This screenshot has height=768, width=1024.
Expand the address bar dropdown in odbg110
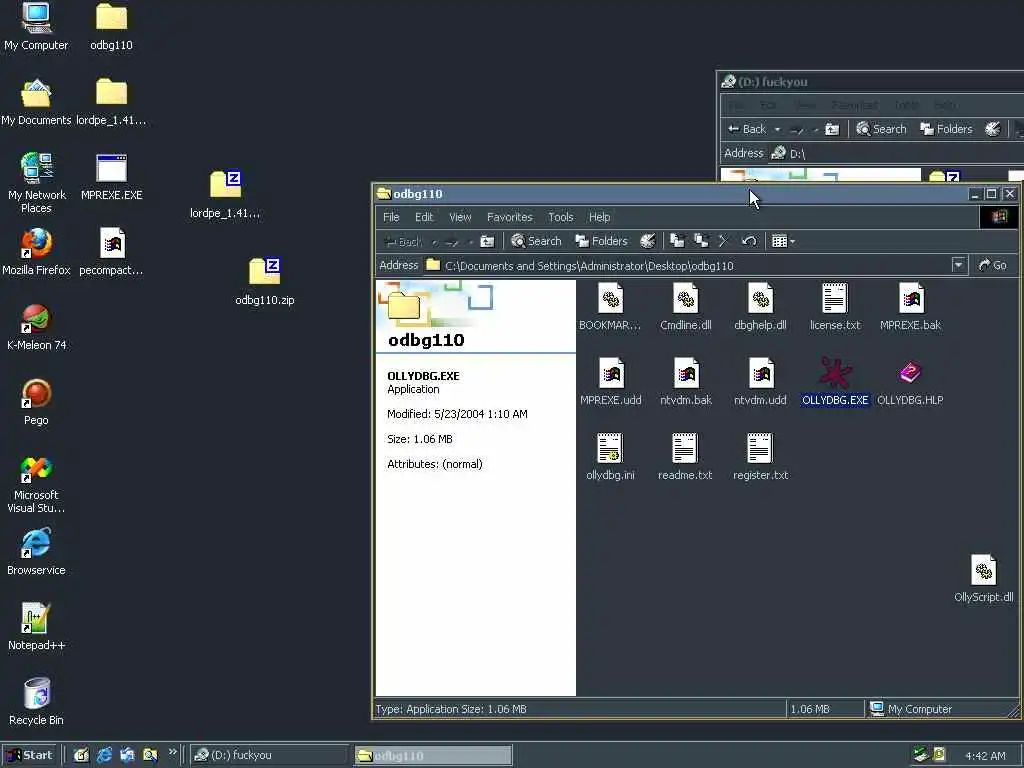click(x=958, y=265)
